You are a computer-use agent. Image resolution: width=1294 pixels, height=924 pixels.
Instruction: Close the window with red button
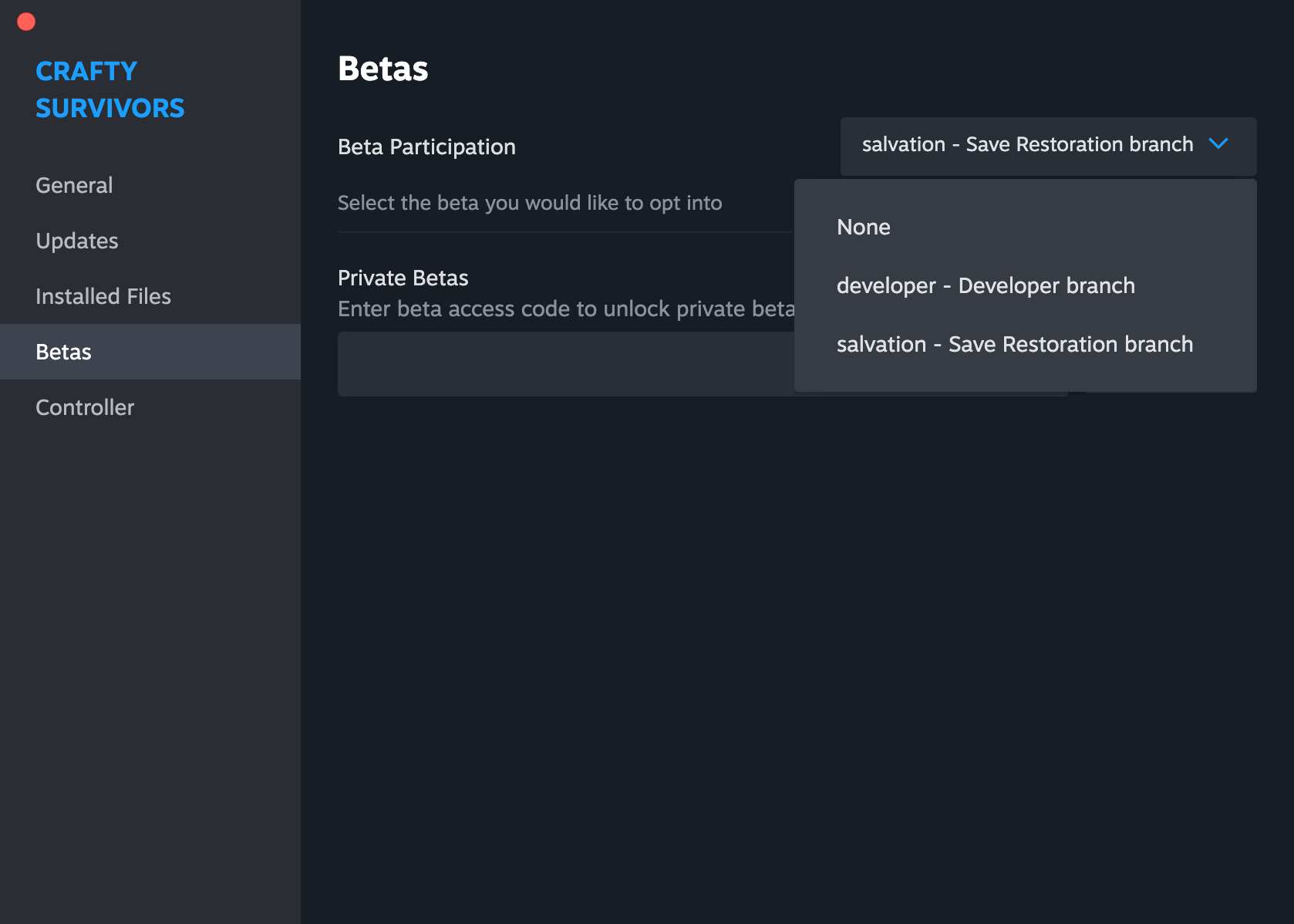[26, 22]
